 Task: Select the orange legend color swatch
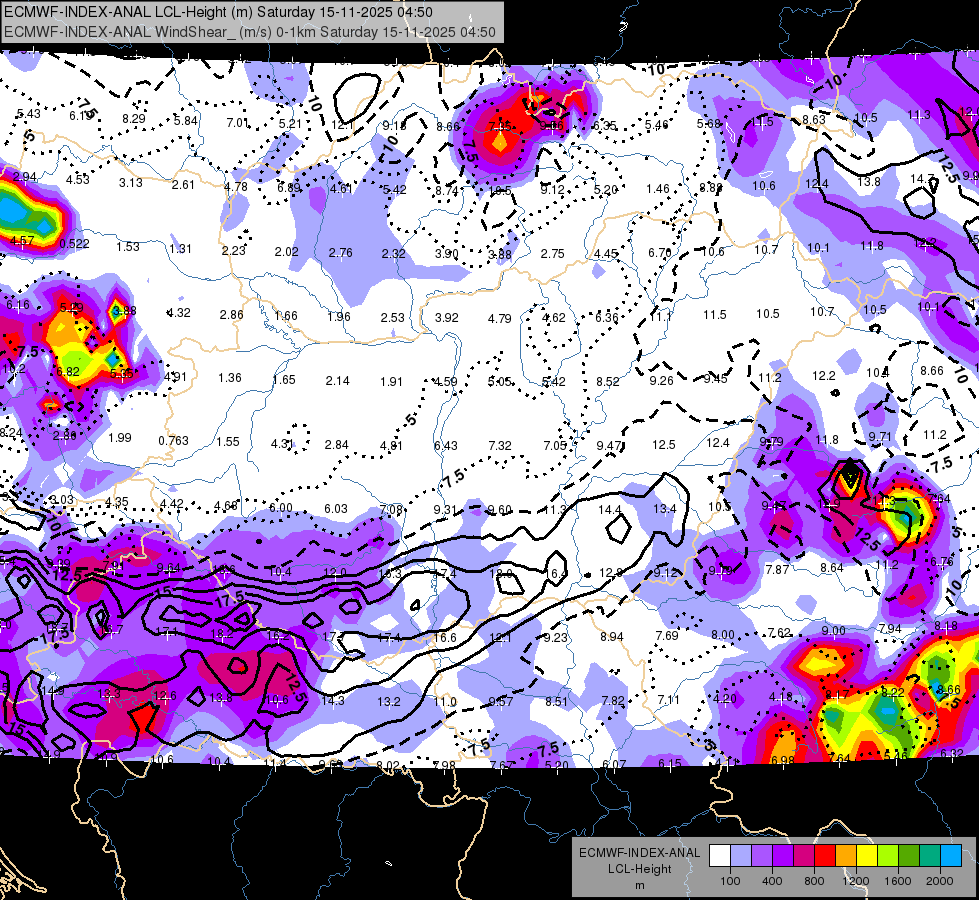846,856
